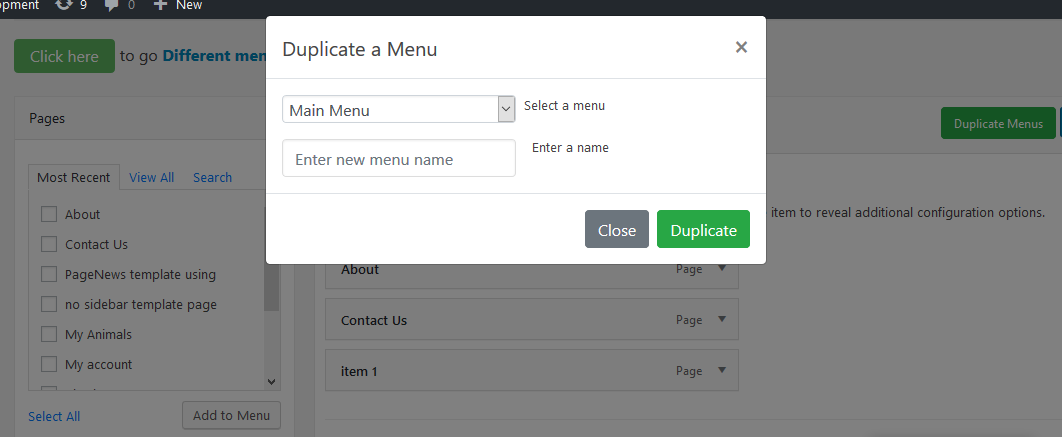Viewport: 1062px width, 437px height.
Task: Click the gray Close button
Action: click(x=616, y=229)
